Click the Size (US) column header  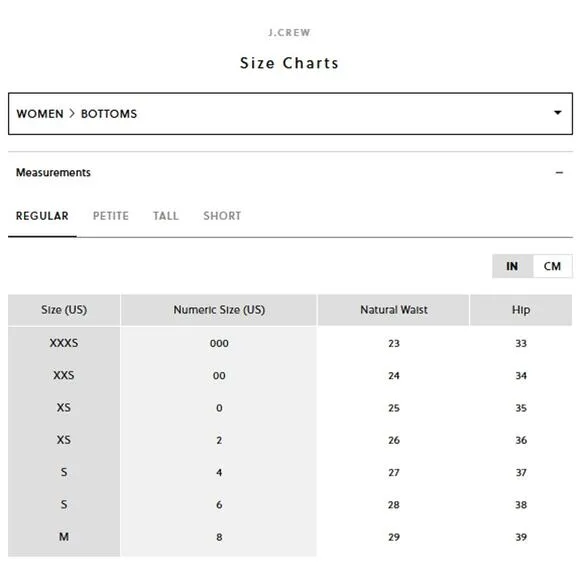(64, 310)
